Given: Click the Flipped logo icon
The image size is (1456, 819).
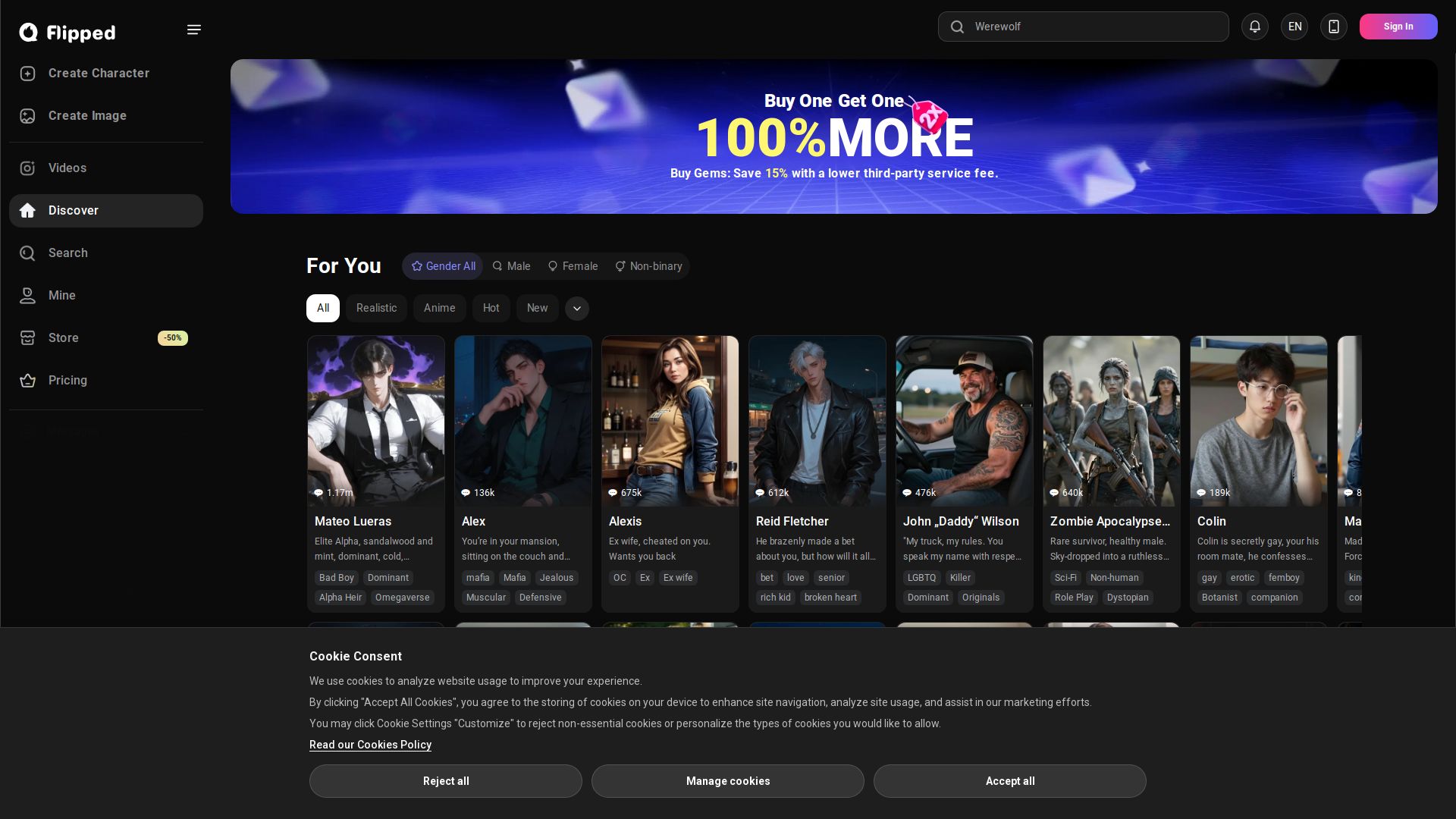Looking at the screenshot, I should click(29, 32).
